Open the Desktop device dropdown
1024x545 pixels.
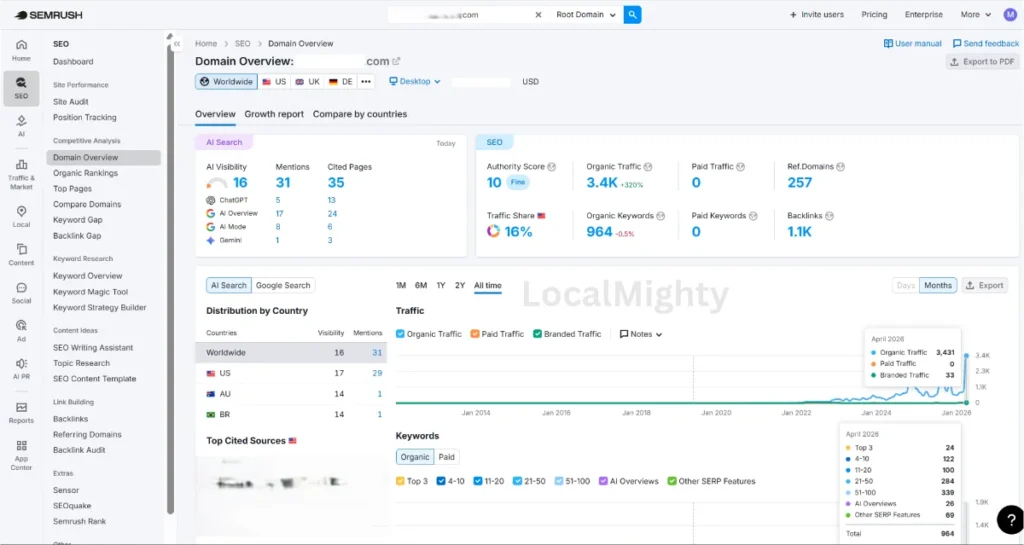pyautogui.click(x=415, y=82)
